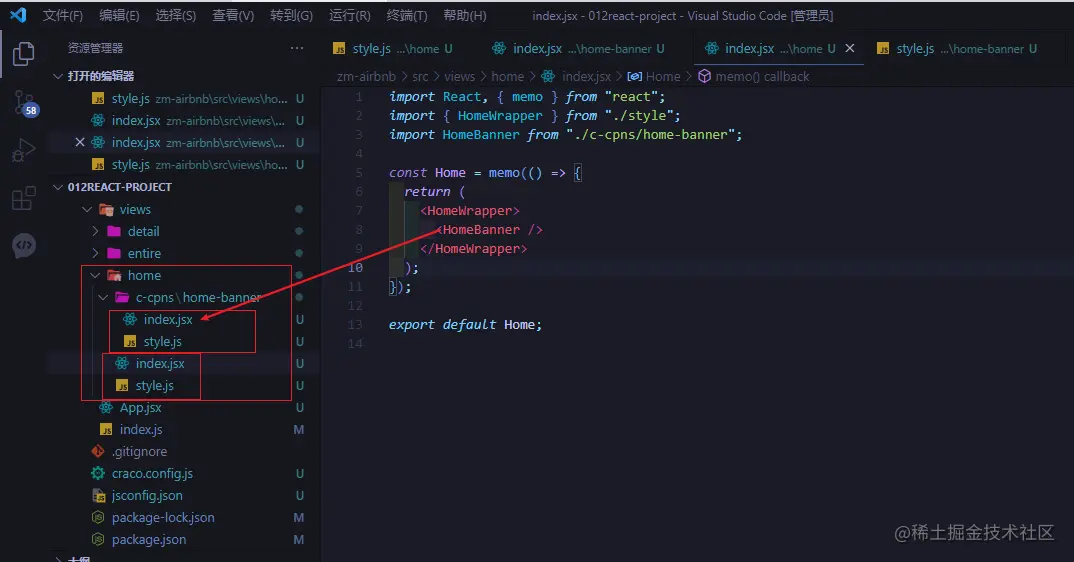Screen dimensions: 1074x562
Task: Open 文件(F) menu
Action: pos(62,15)
